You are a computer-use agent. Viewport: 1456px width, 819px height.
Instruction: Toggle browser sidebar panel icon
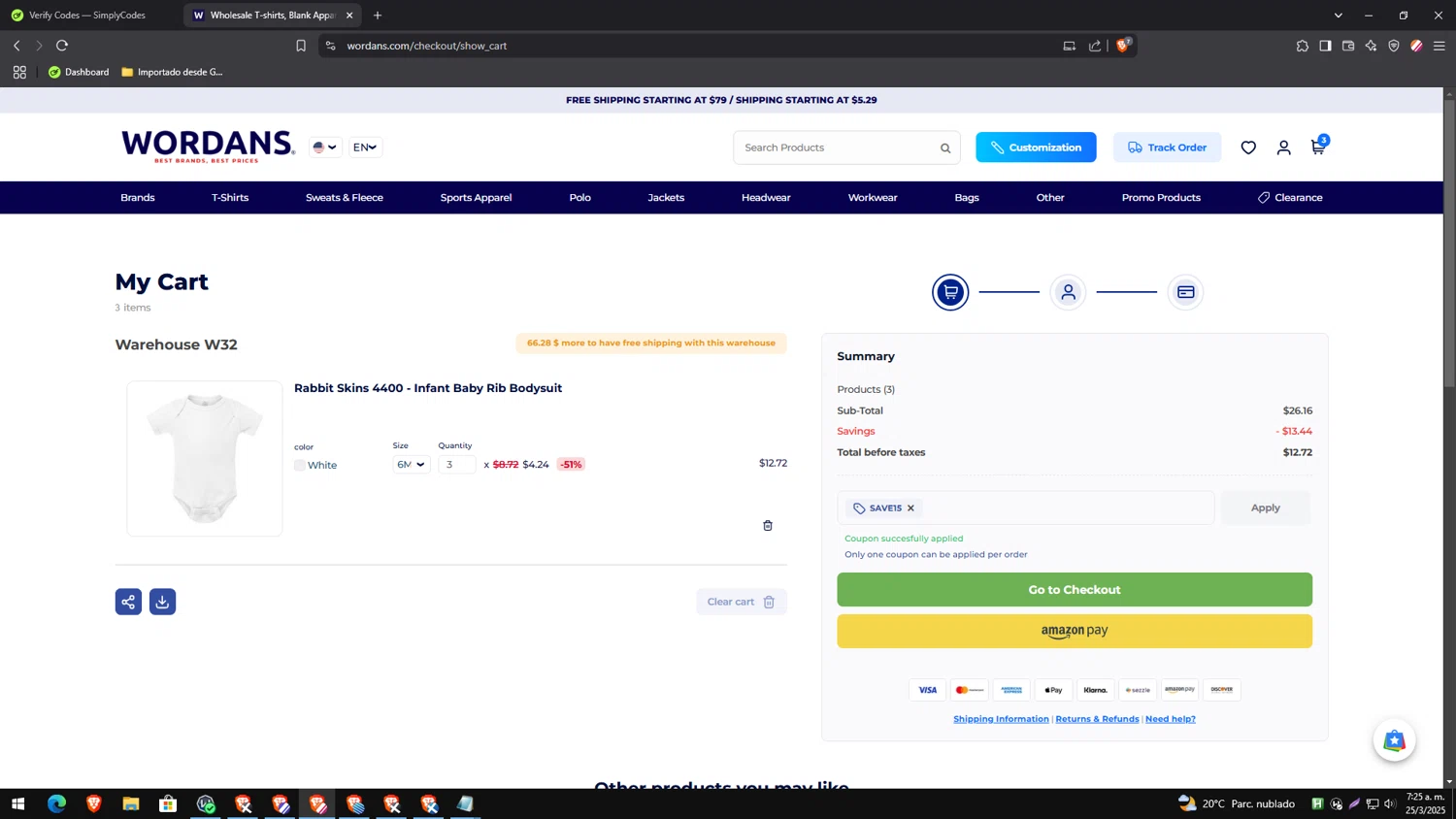1325,46
